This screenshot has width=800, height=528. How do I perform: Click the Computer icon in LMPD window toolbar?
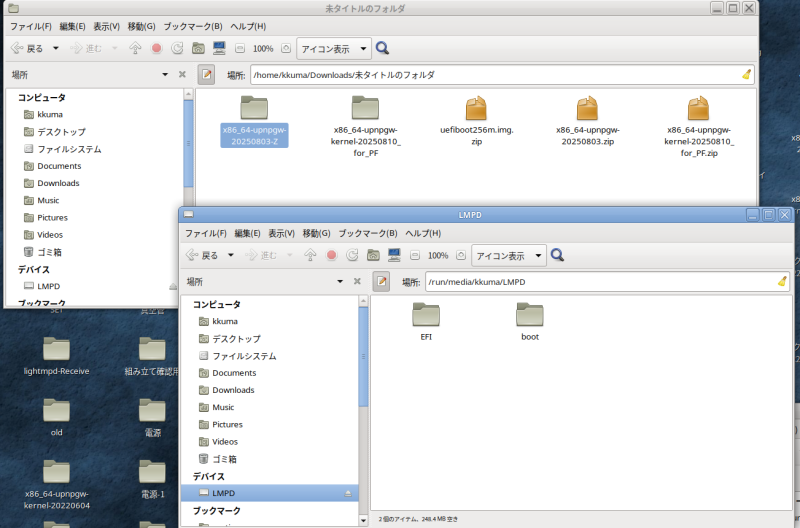[x=394, y=255]
